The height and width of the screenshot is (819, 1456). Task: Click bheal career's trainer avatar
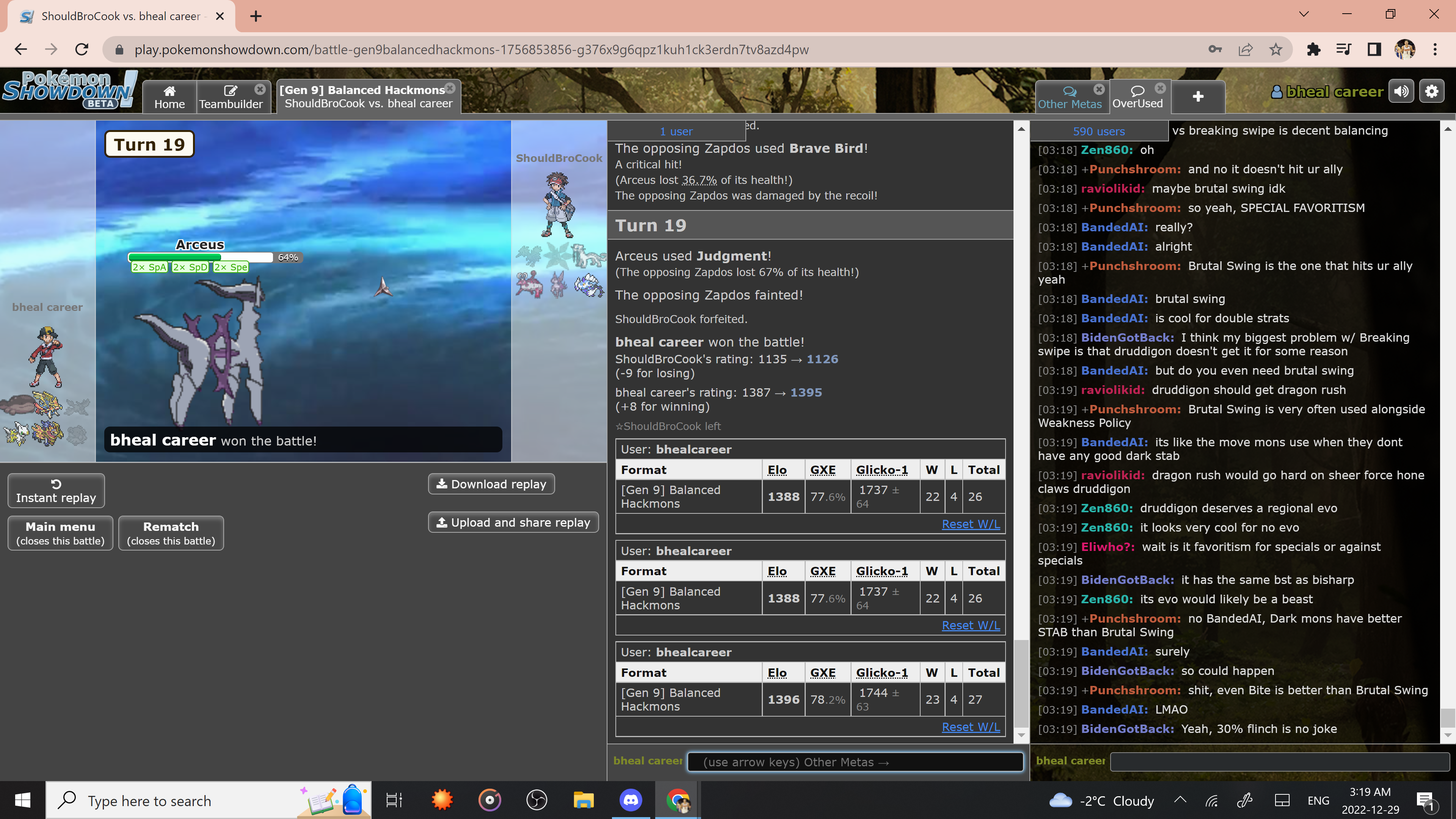click(x=46, y=356)
